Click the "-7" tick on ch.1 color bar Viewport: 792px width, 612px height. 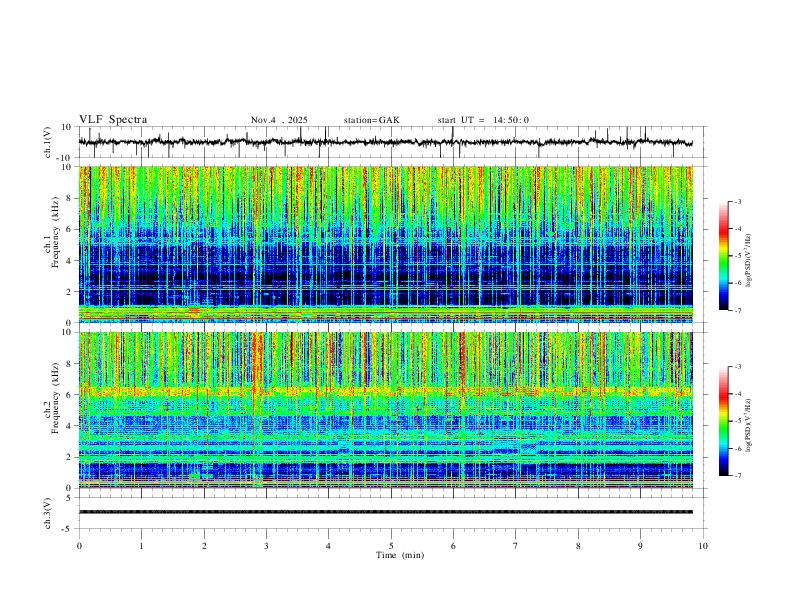pyautogui.click(x=737, y=310)
